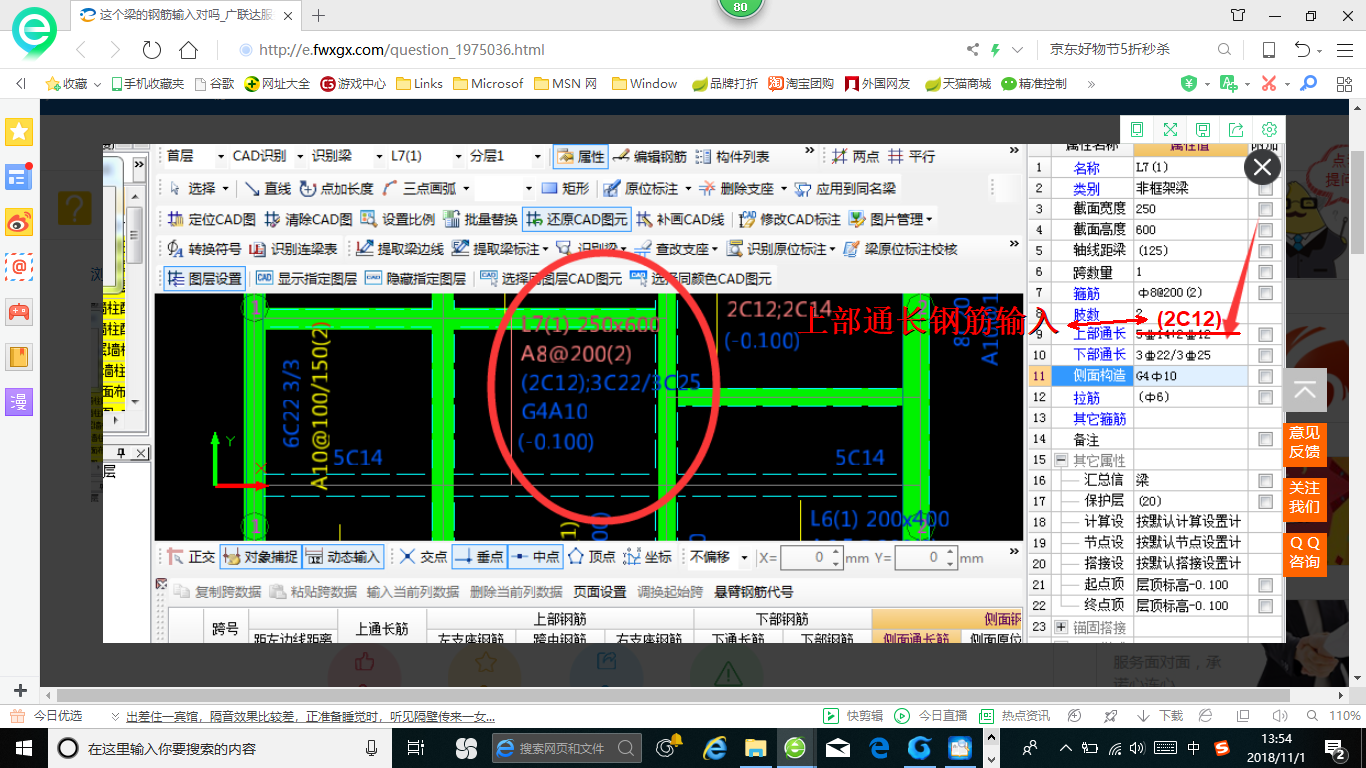Close the image preview with the X
Viewport: 1366px width, 768px height.
tap(1263, 167)
